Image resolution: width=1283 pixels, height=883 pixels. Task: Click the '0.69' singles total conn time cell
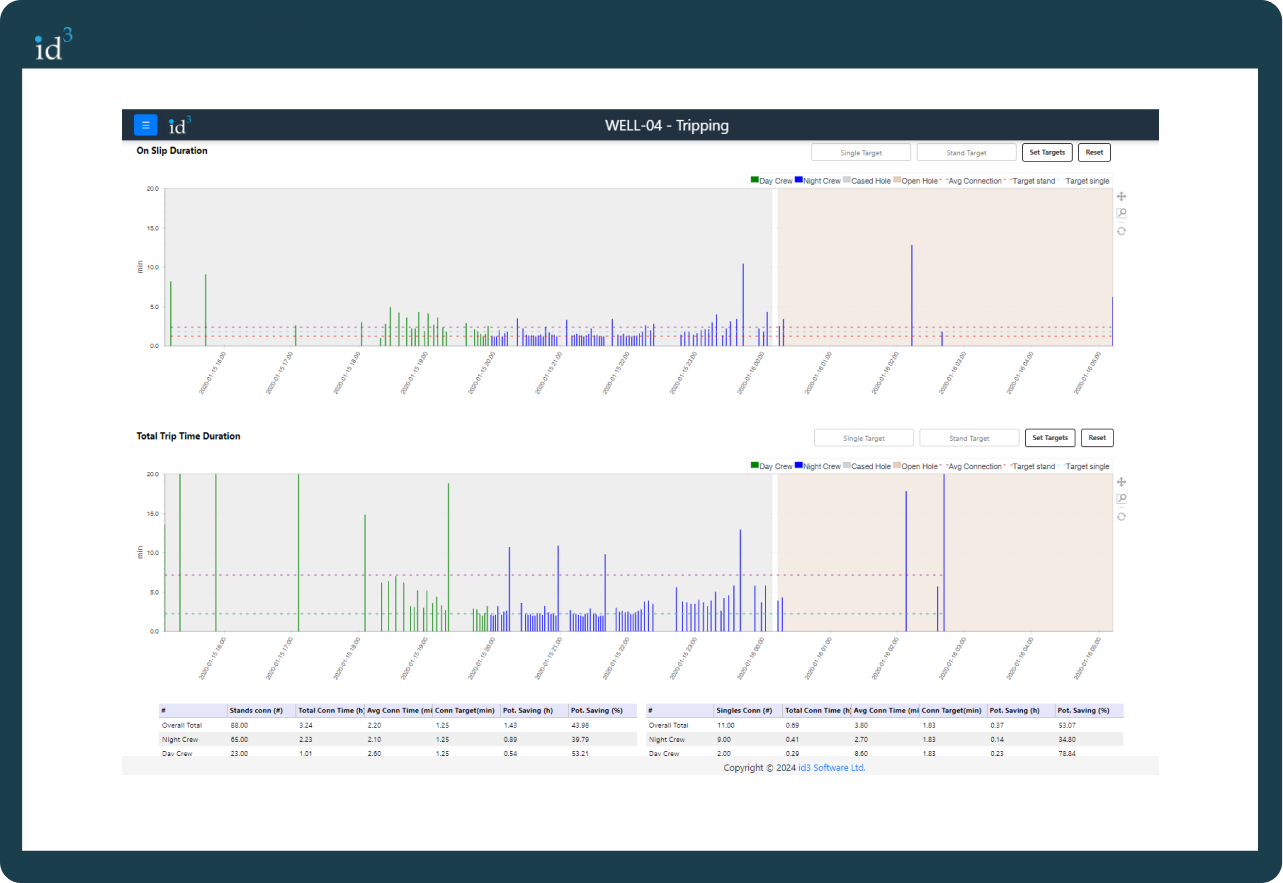click(x=793, y=725)
